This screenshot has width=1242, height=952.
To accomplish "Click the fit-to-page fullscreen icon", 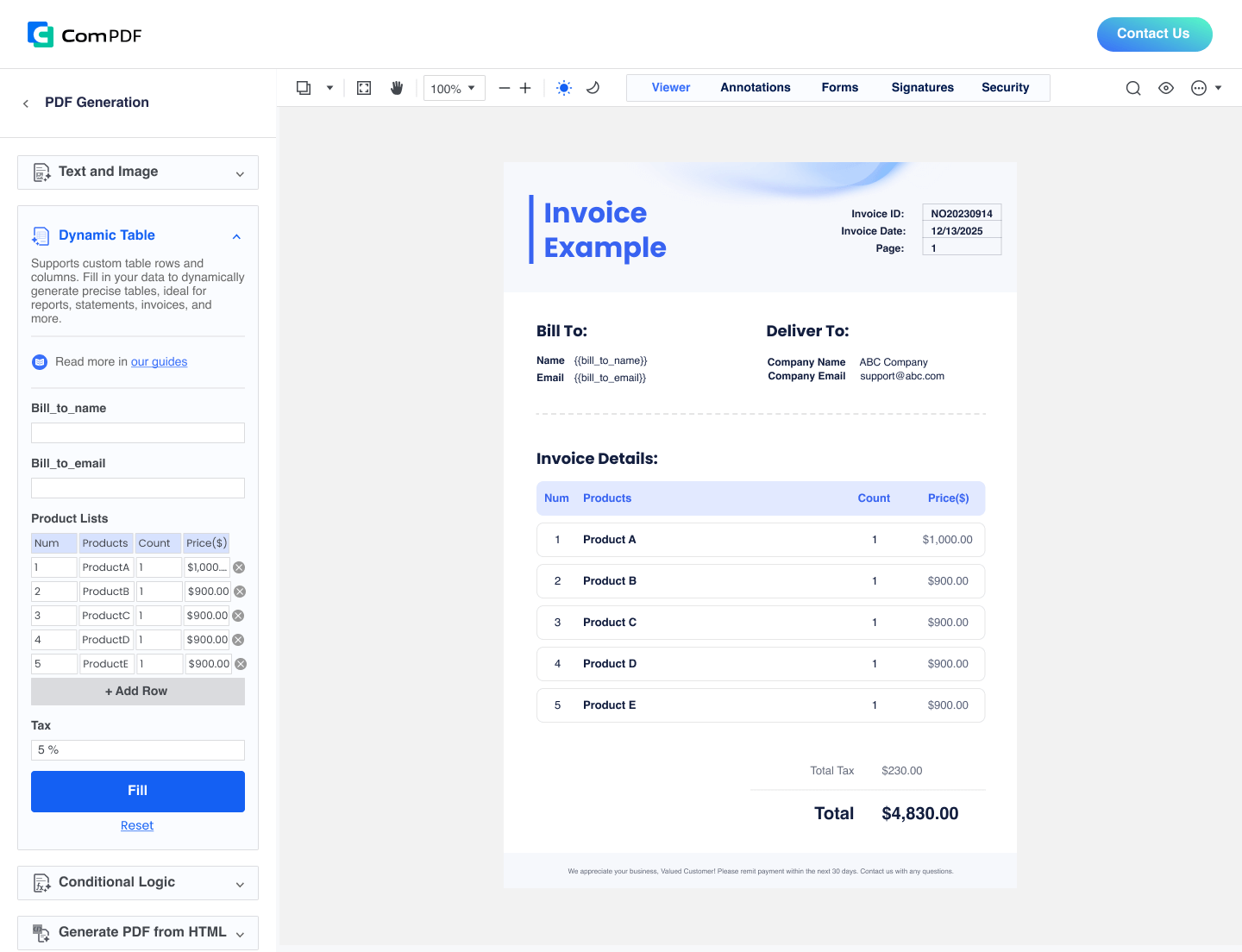I will 364,88.
